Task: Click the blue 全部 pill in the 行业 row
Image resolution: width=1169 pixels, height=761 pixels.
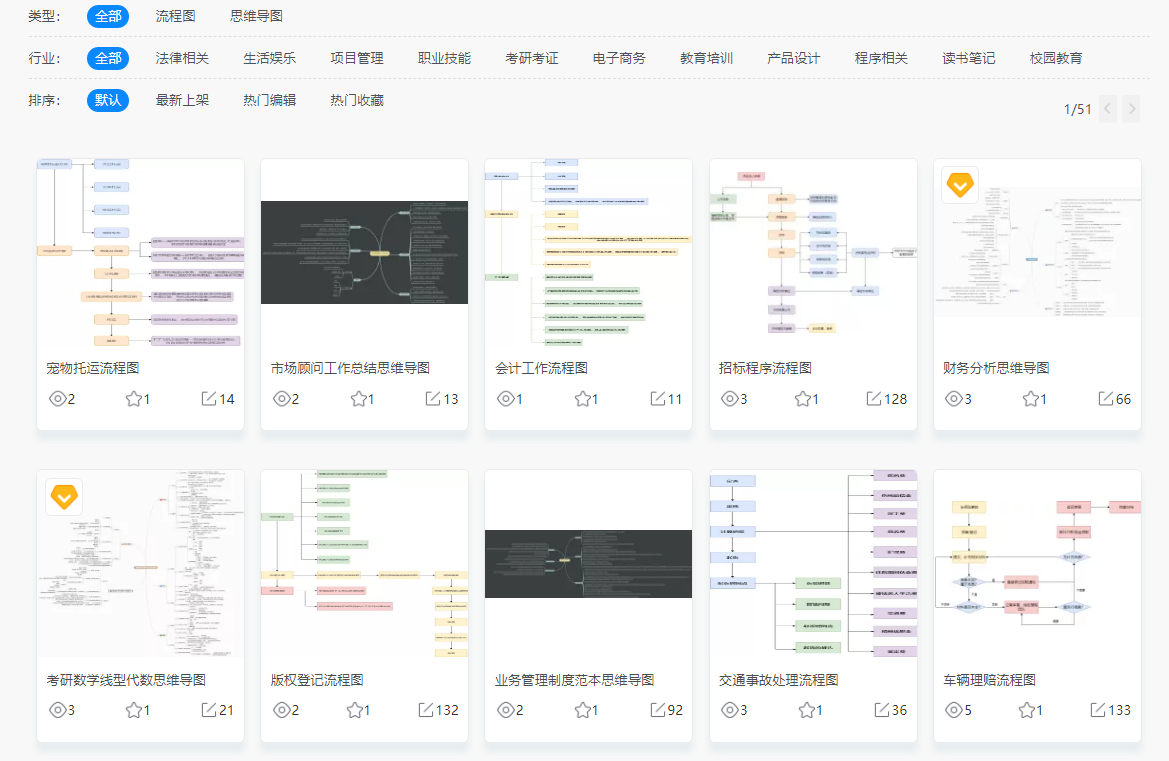Action: coord(107,59)
